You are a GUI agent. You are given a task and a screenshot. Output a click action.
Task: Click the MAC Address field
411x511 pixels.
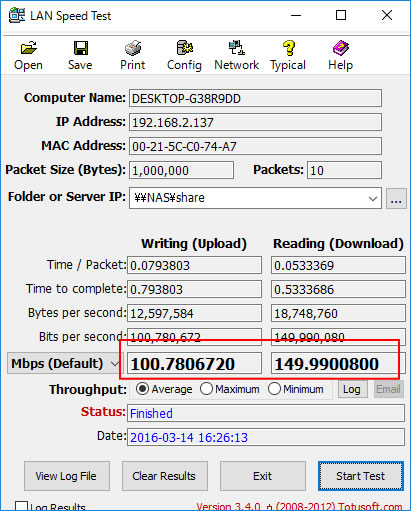pos(255,146)
